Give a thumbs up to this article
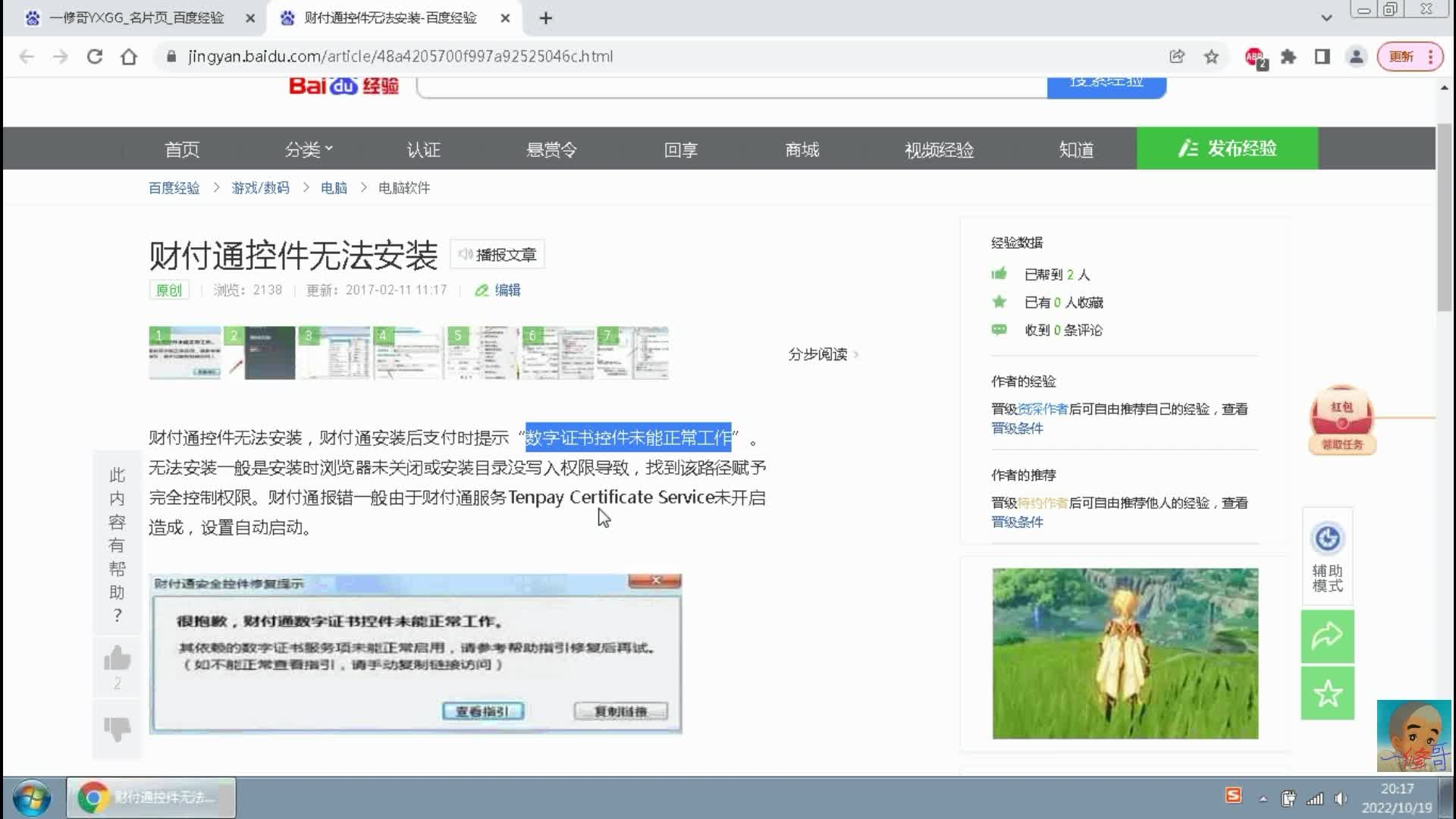Image resolution: width=1456 pixels, height=819 pixels. pyautogui.click(x=117, y=658)
